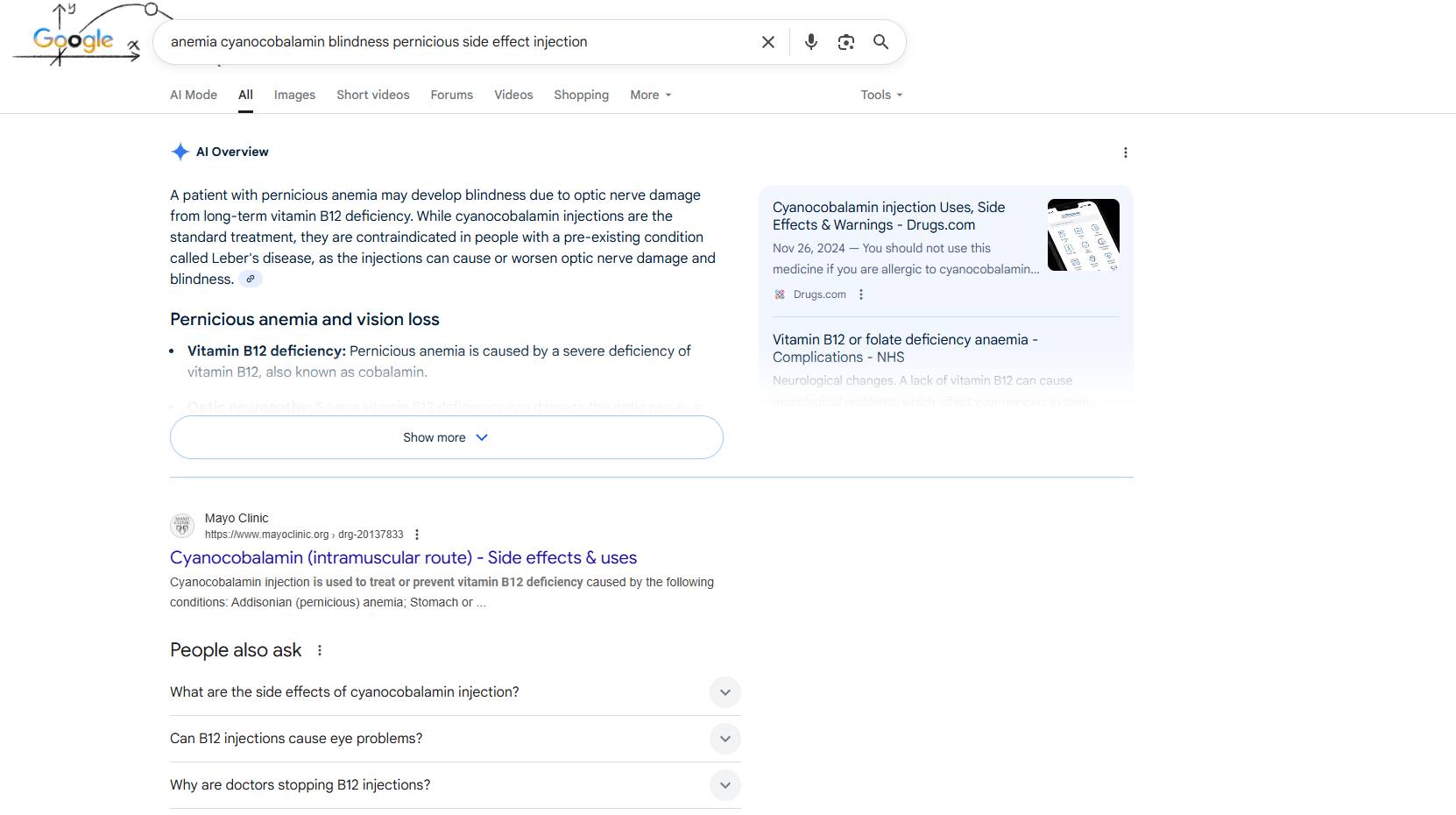1456x815 pixels.
Task: Open People also ask options menu
Action: pos(320,650)
